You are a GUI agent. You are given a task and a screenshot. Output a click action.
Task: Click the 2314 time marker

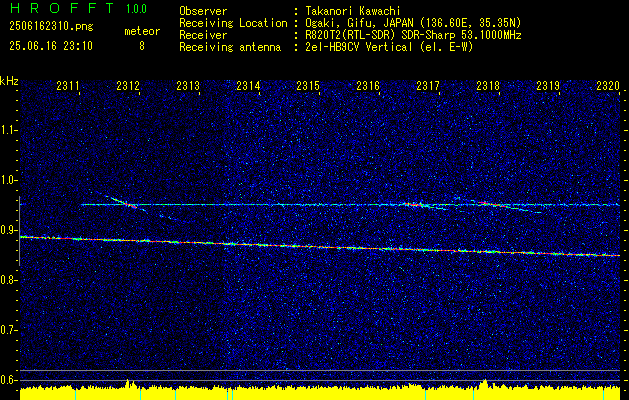pyautogui.click(x=248, y=85)
